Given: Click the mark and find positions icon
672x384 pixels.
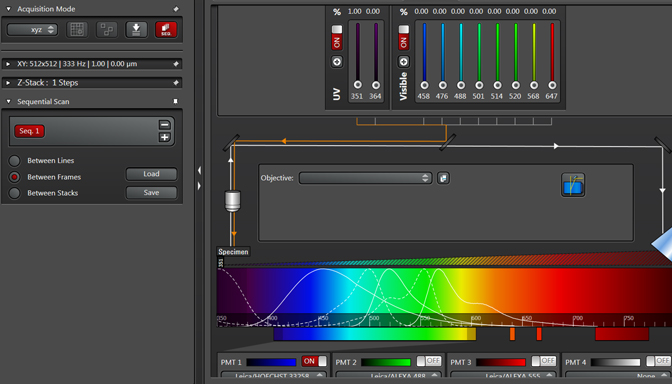Looking at the screenshot, I should pyautogui.click(x=107, y=30).
